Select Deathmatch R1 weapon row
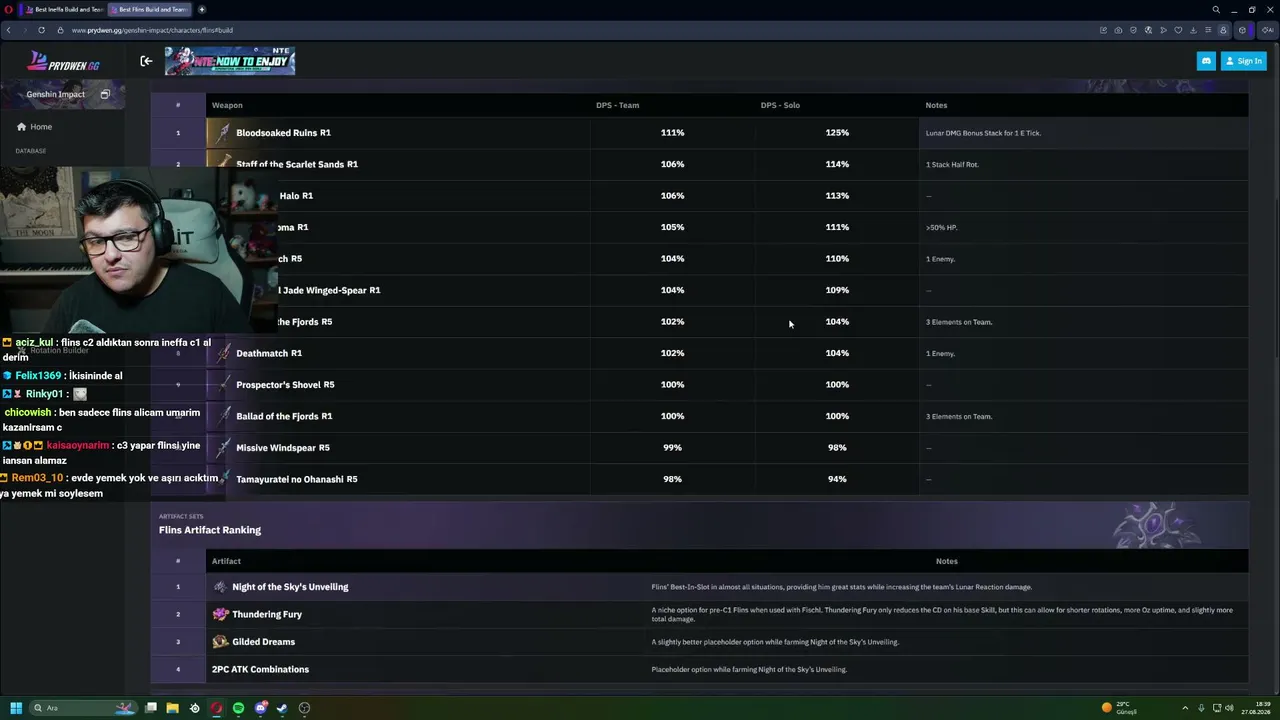 (700, 353)
